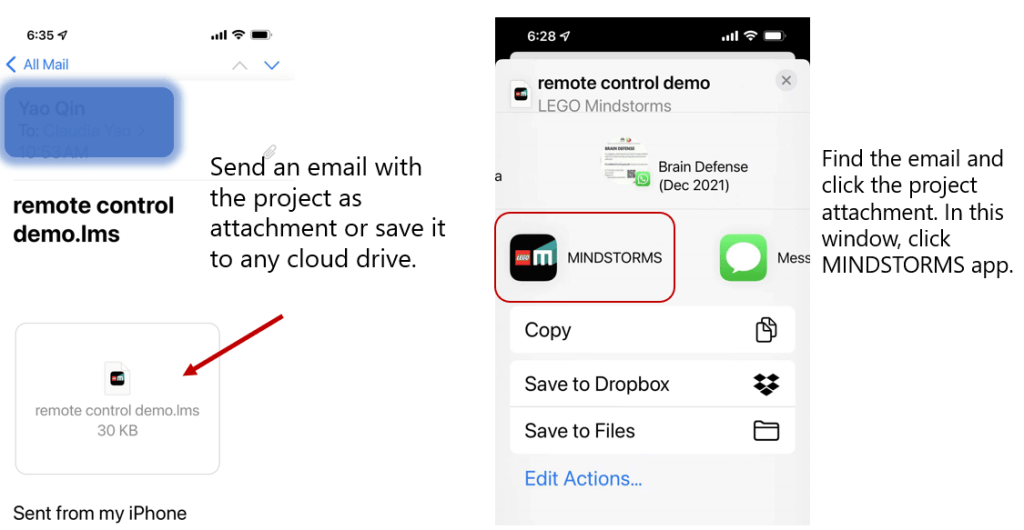Click the paperclip attachment icon
Screen dimensions: 1024x530
[268, 151]
